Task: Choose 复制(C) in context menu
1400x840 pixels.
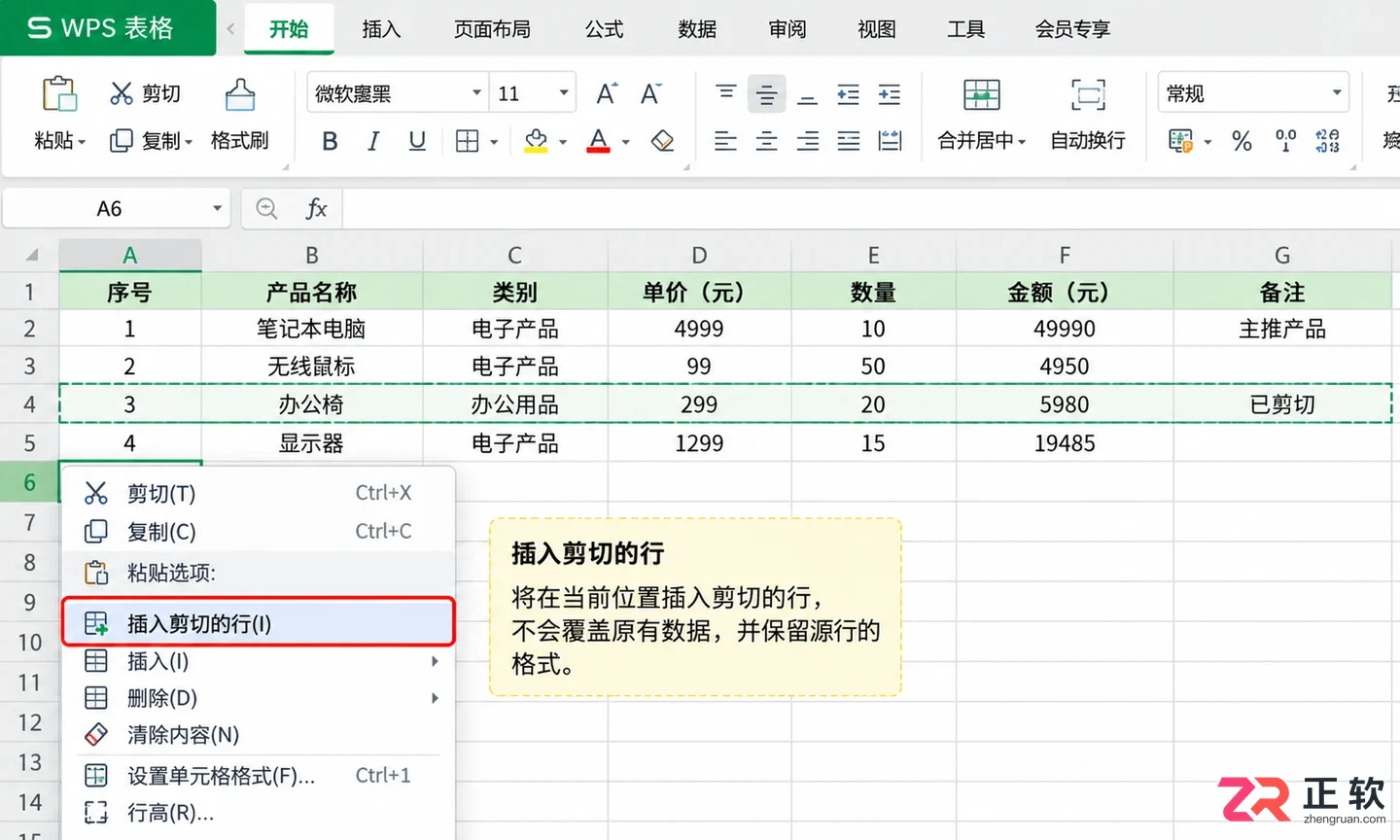Action: [259, 531]
